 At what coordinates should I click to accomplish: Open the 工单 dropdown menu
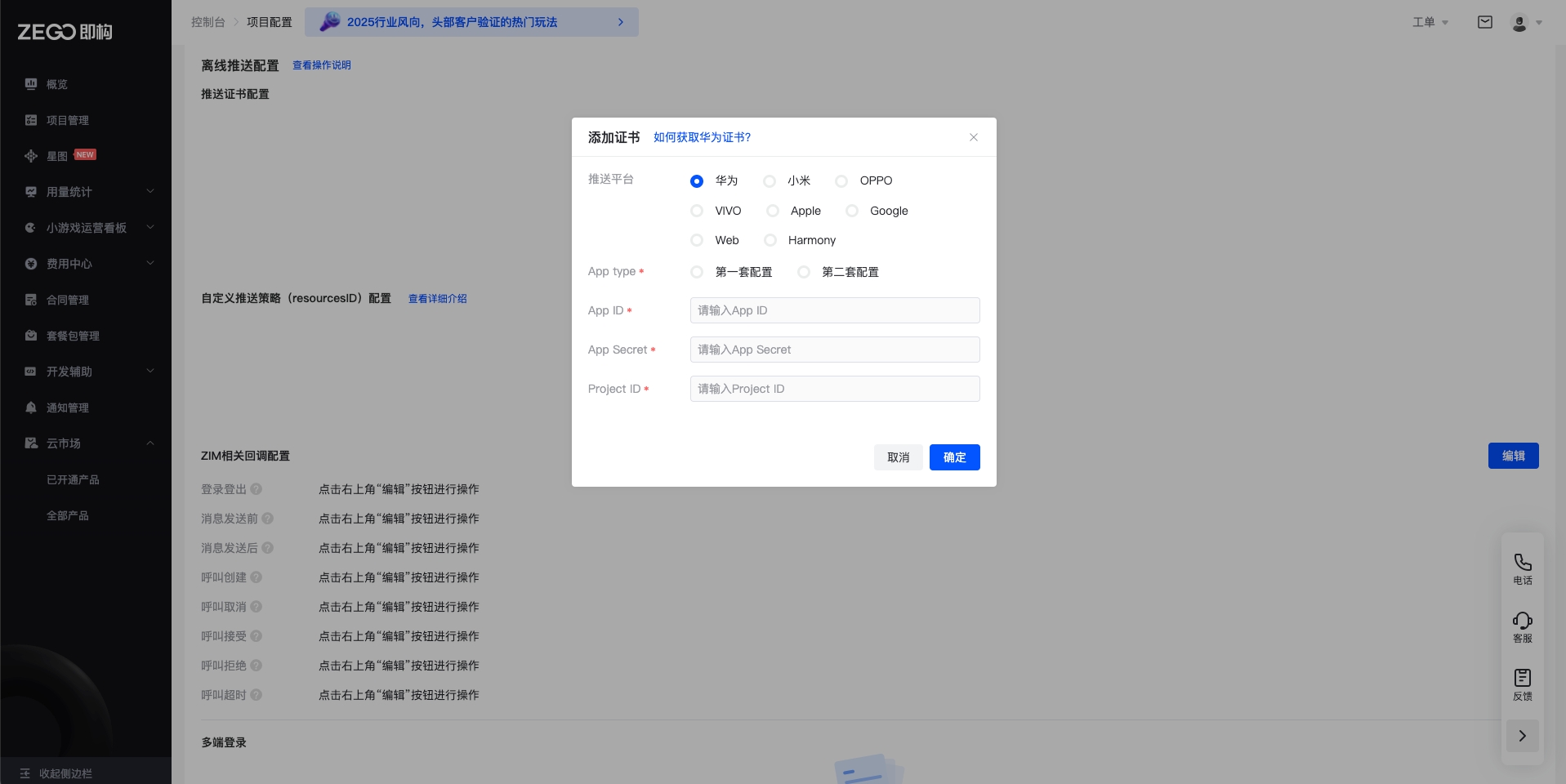[1430, 22]
